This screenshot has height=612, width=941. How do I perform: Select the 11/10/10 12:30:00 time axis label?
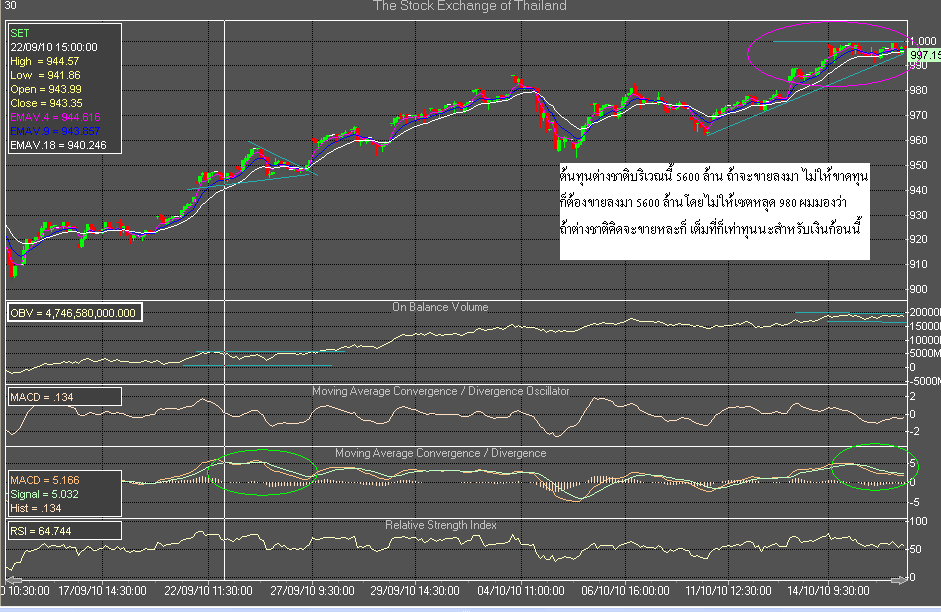pos(729,590)
